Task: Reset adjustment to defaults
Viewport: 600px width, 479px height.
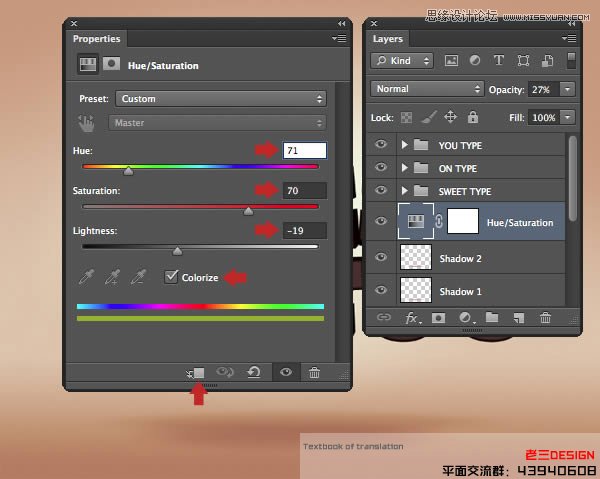Action: [x=254, y=372]
